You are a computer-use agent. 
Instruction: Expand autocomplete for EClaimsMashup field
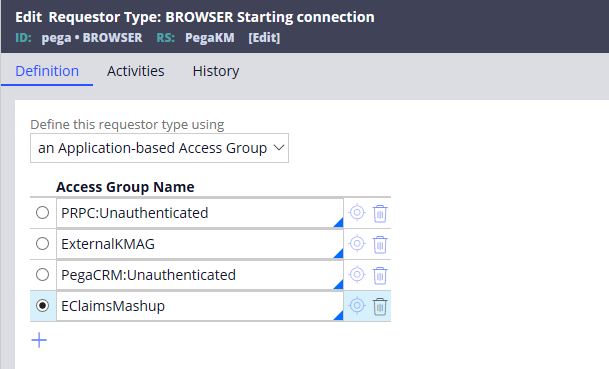click(339, 315)
